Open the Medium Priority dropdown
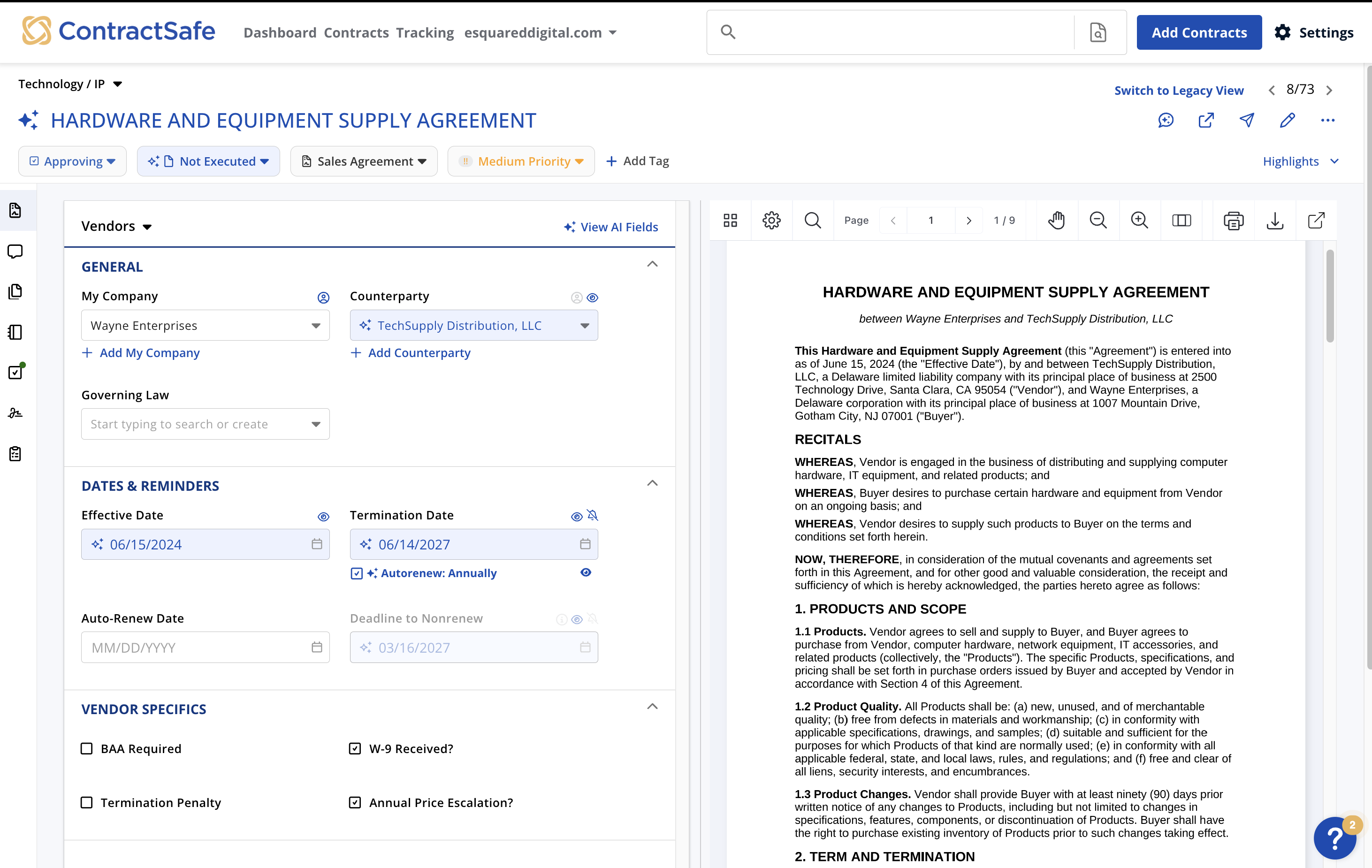This screenshot has height=868, width=1372. [521, 161]
